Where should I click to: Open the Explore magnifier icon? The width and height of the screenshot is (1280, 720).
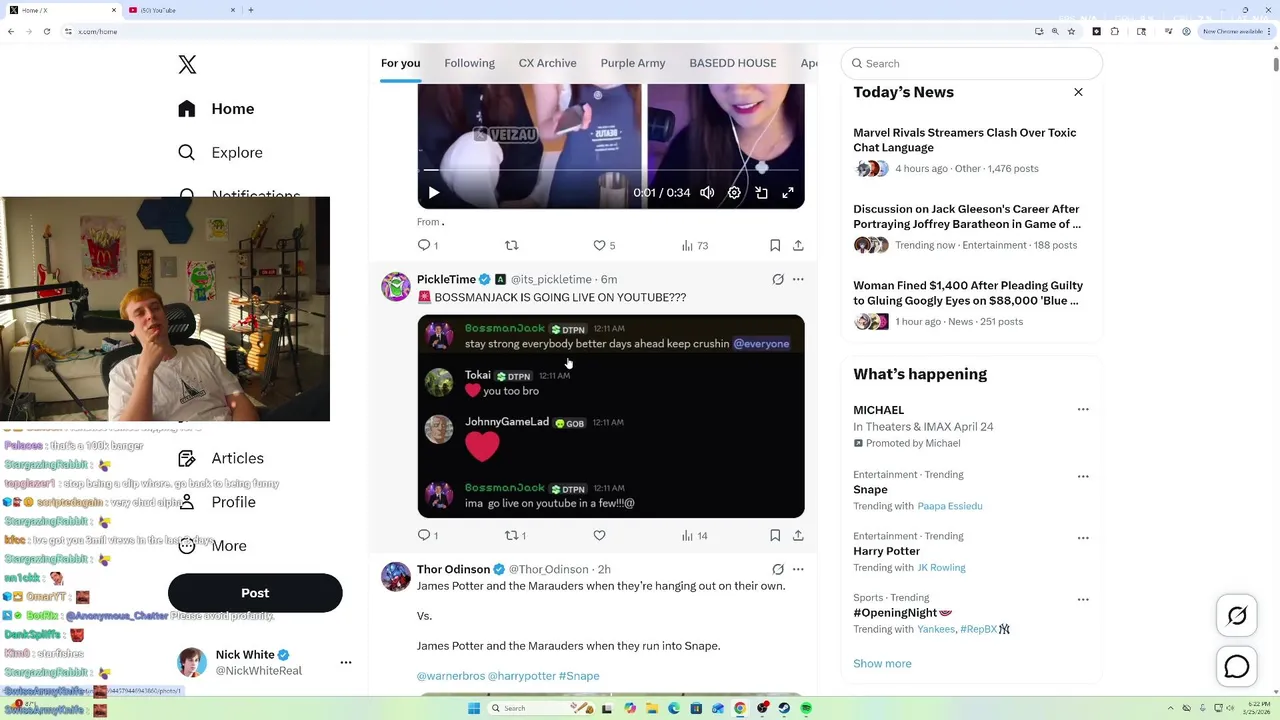click(187, 153)
